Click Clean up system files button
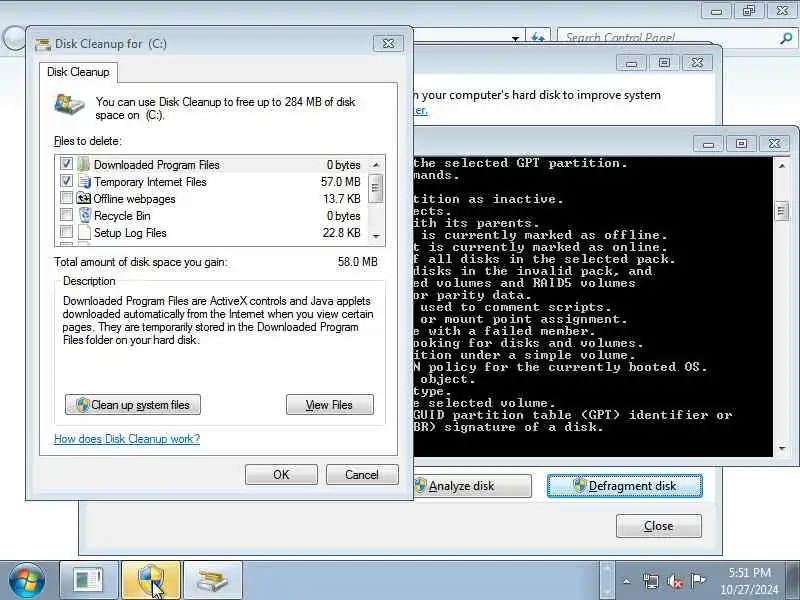 [x=133, y=405]
